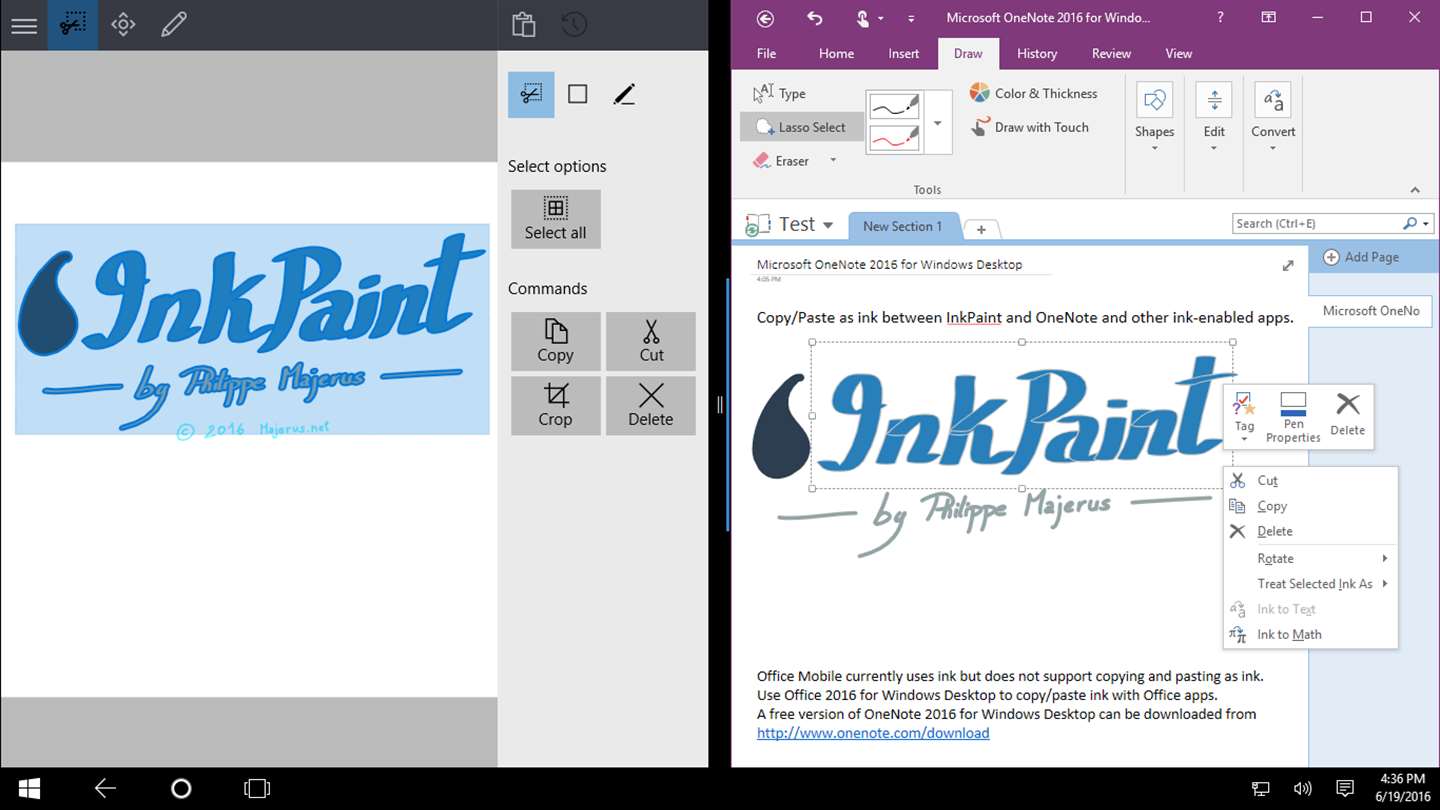Undo the last action in OneNote

tap(815, 18)
